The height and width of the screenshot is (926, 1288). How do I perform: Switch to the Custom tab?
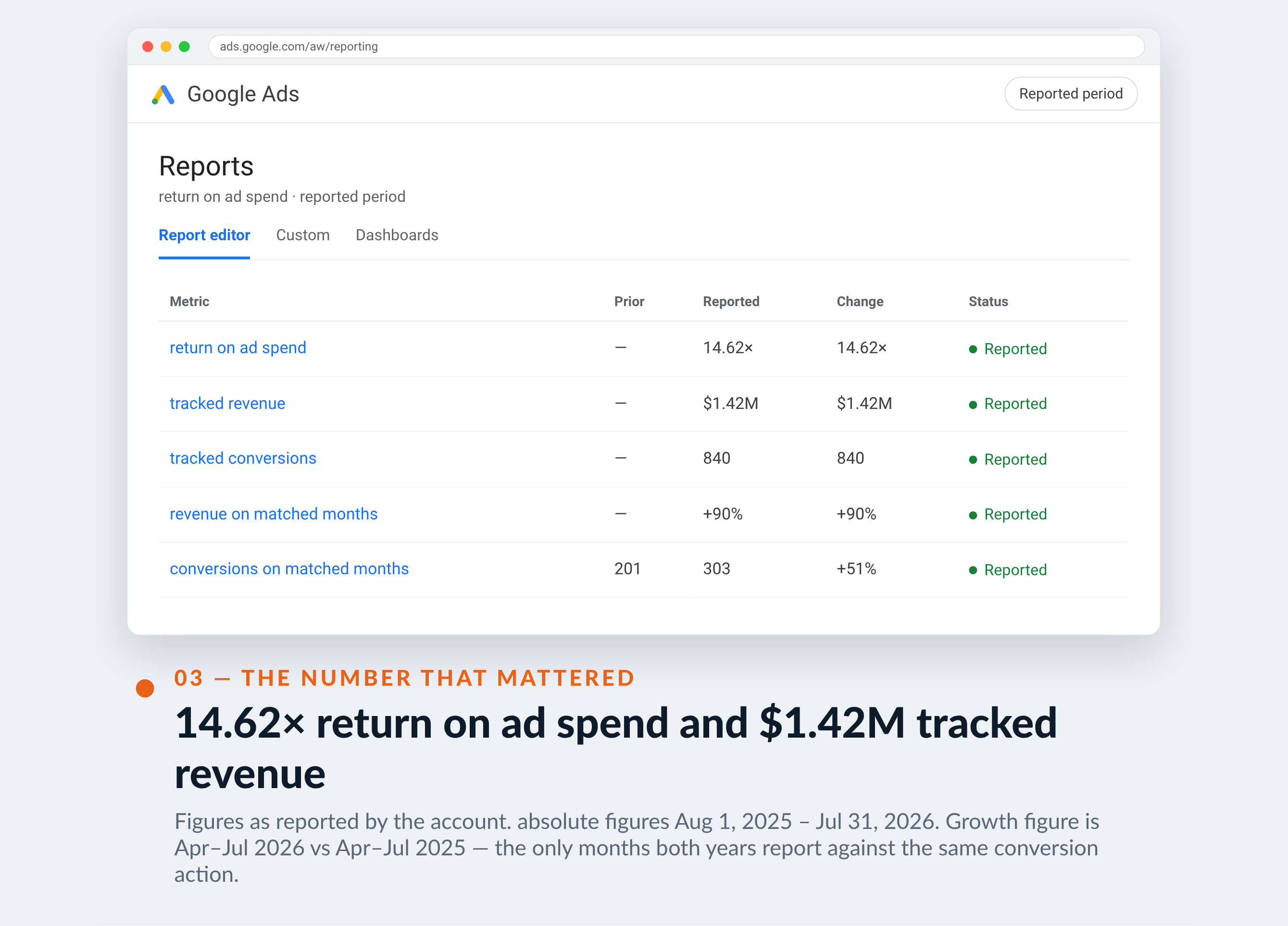click(x=303, y=235)
